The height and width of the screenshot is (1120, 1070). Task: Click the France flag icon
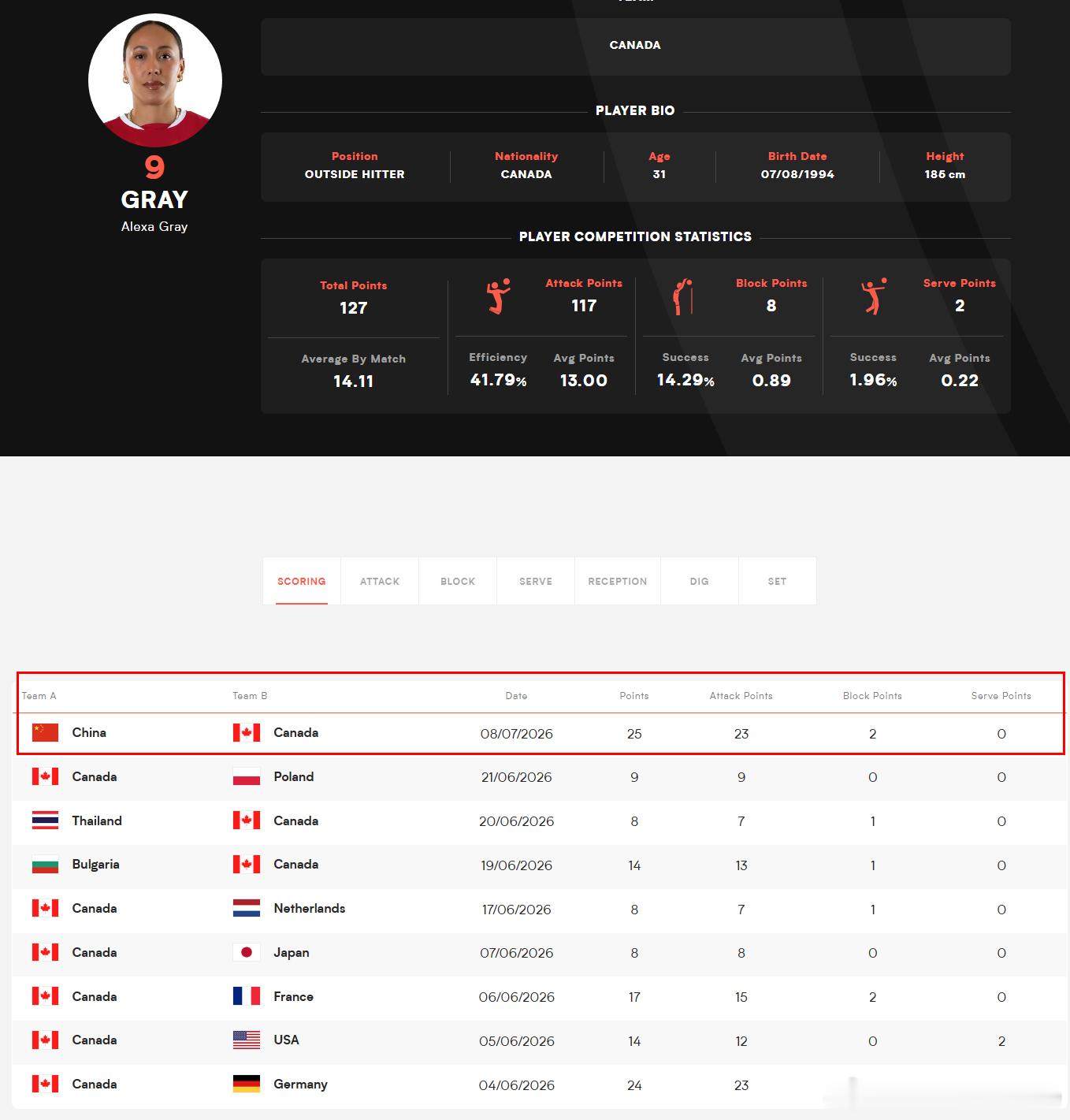point(247,996)
